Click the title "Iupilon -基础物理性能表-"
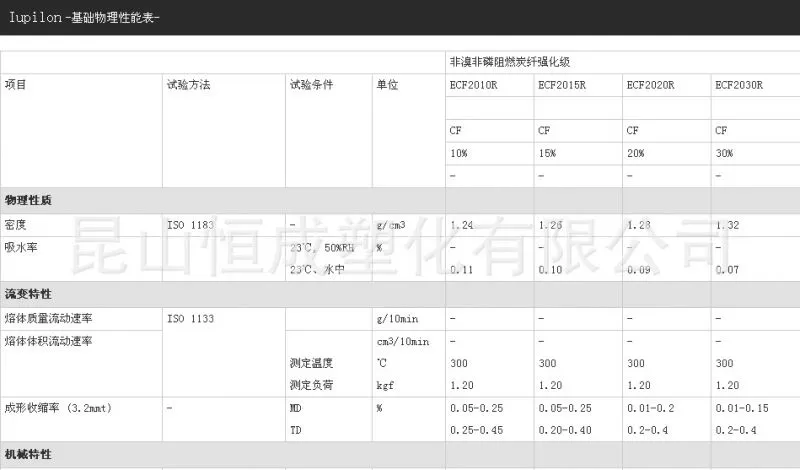 point(84,17)
